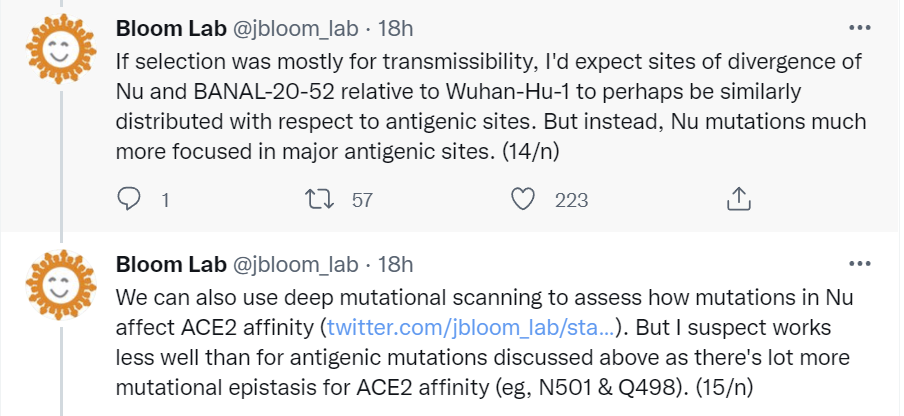The width and height of the screenshot is (904, 416).
Task: Open the sun avatar on the 15/n tweet
Action: (x=58, y=287)
